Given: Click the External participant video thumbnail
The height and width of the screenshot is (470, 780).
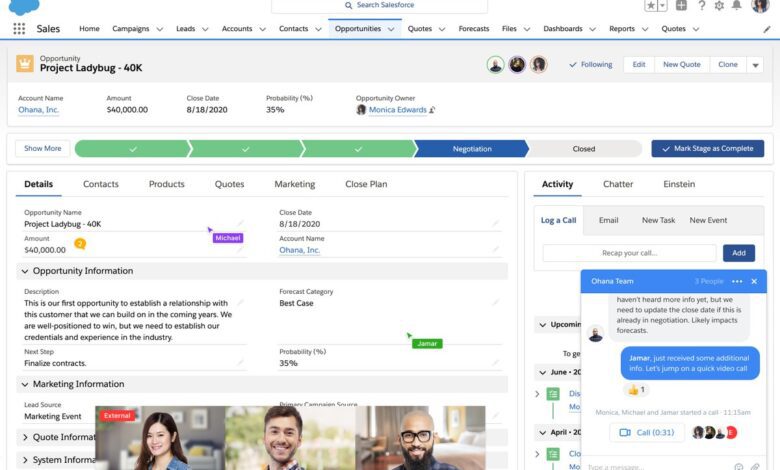Looking at the screenshot, I should tap(160, 438).
